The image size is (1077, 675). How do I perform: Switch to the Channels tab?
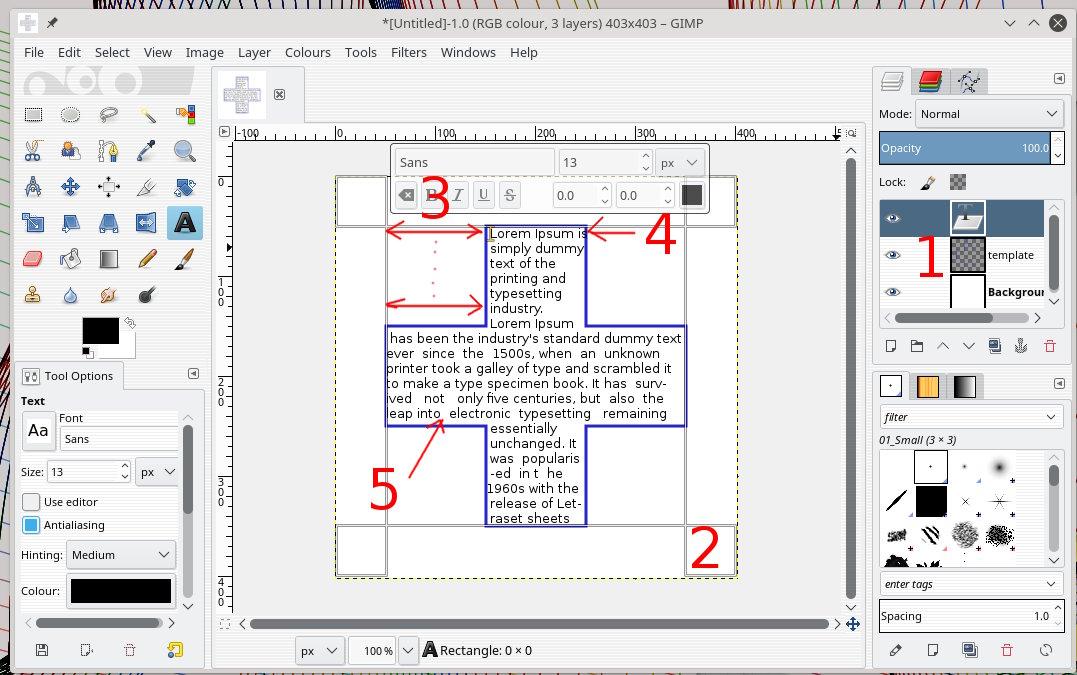click(x=930, y=82)
